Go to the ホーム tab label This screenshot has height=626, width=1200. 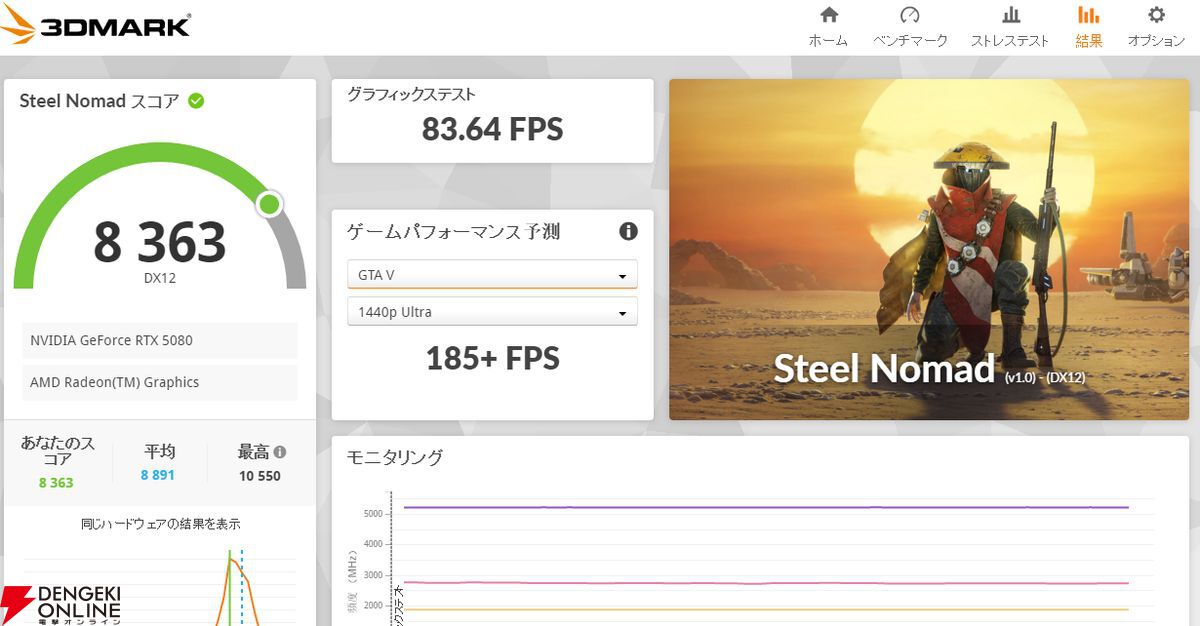tap(828, 41)
